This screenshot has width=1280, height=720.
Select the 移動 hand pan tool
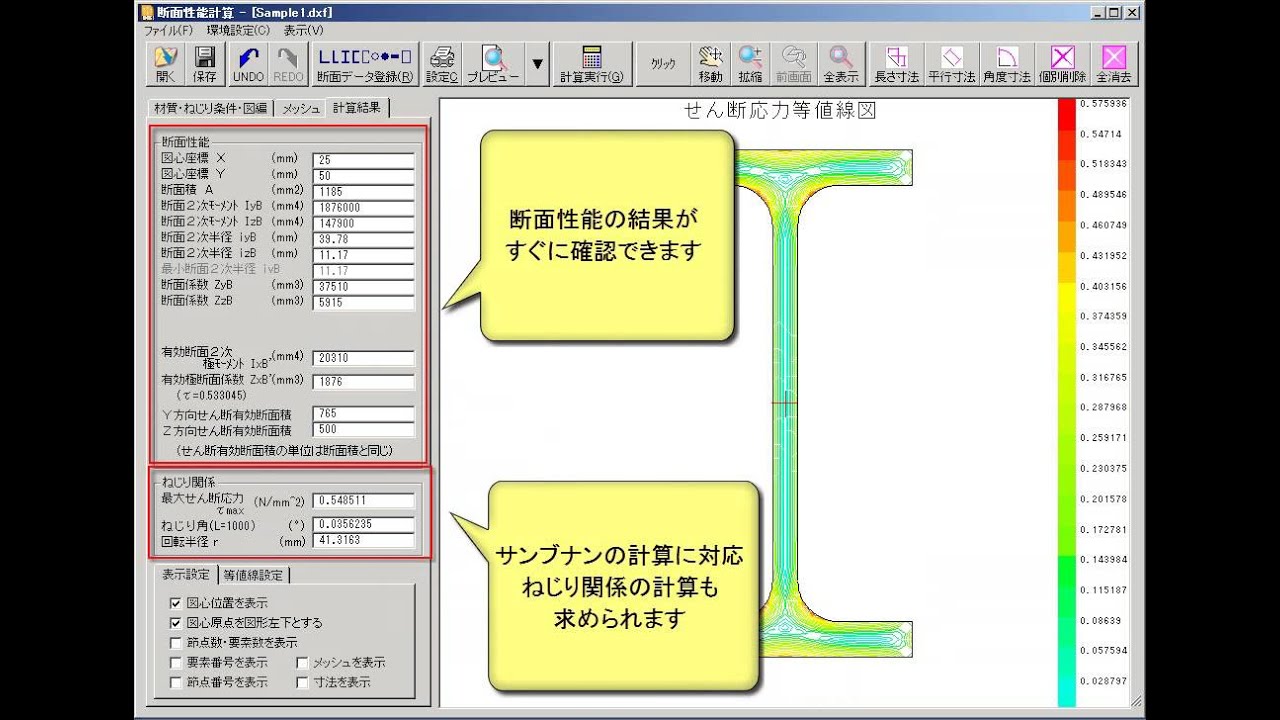point(711,64)
